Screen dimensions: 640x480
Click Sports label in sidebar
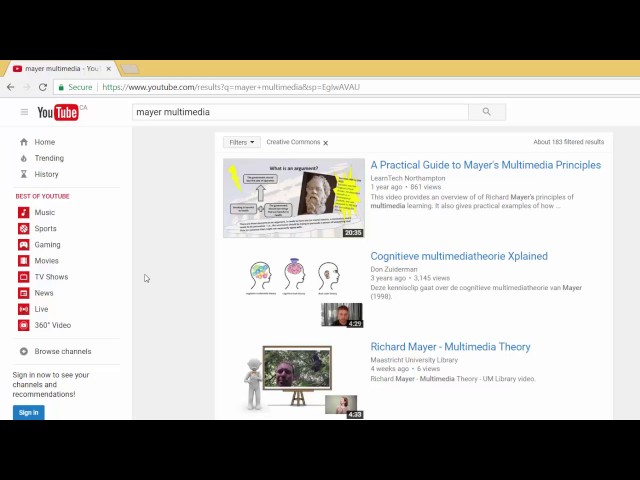click(x=45, y=229)
